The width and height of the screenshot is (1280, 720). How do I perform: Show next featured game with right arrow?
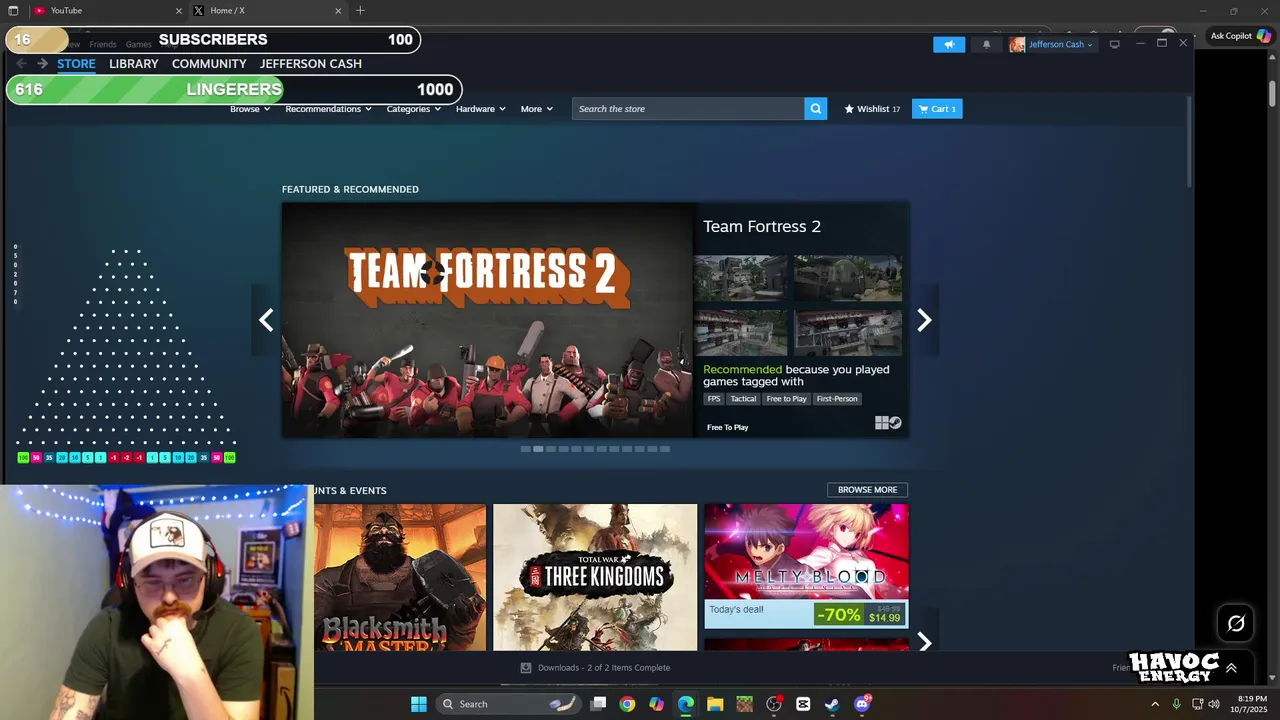(x=924, y=320)
